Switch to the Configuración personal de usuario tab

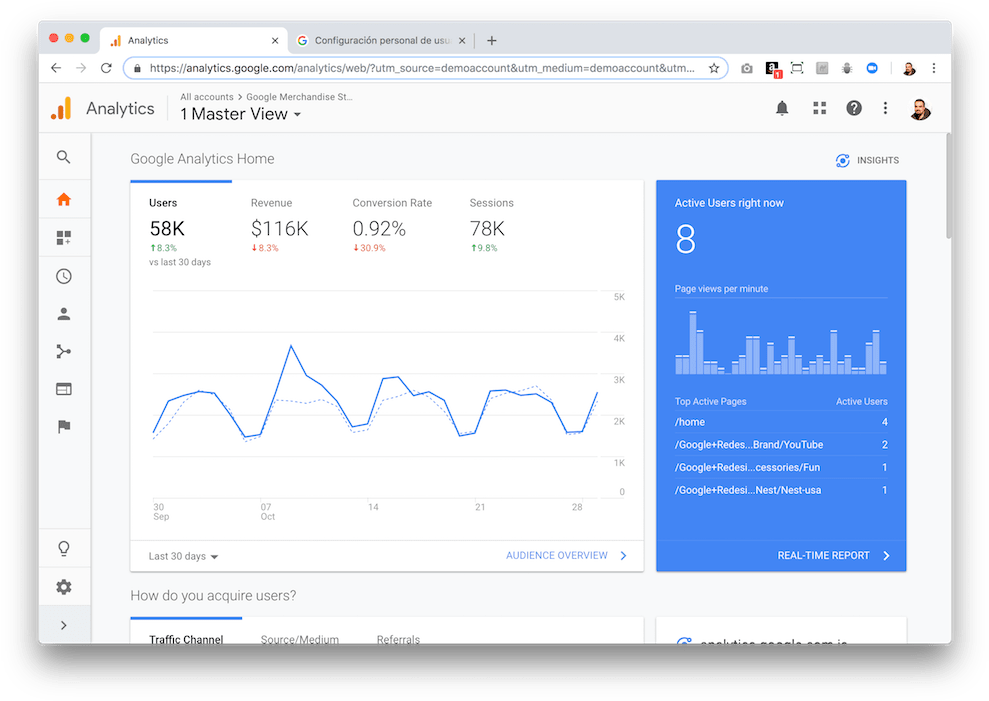pos(382,40)
